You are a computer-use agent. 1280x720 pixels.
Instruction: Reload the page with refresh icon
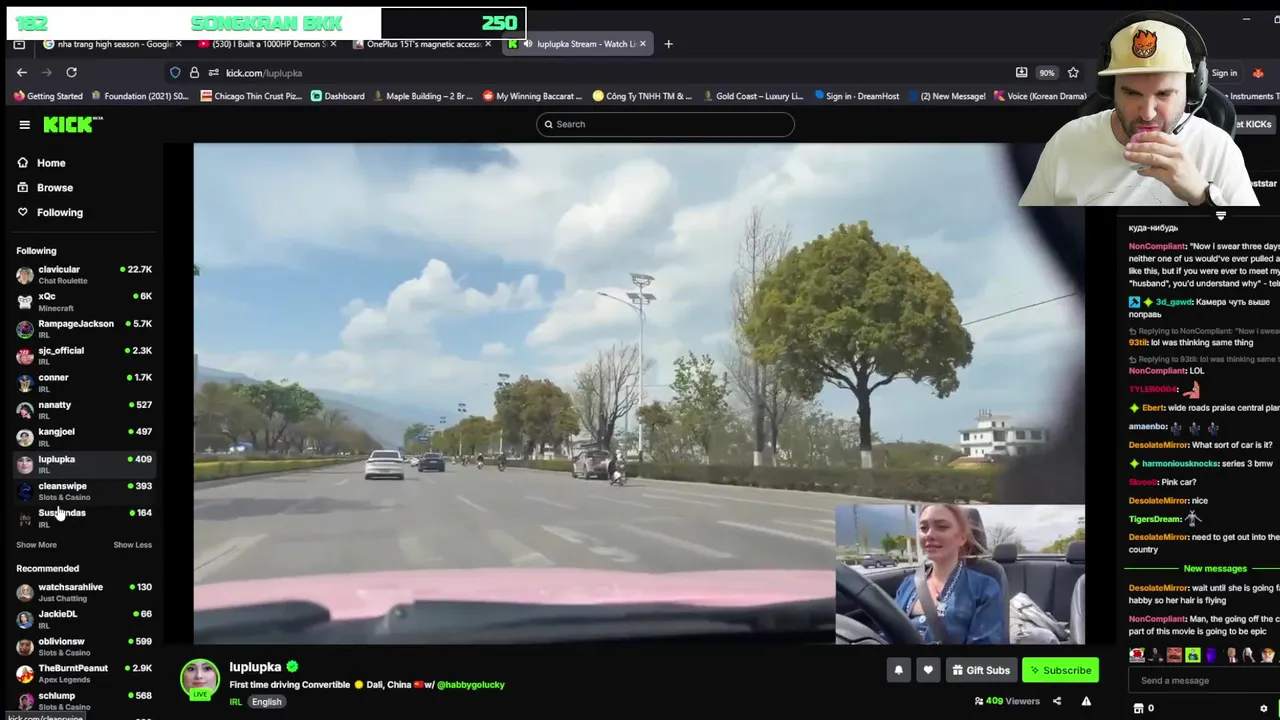tap(71, 72)
